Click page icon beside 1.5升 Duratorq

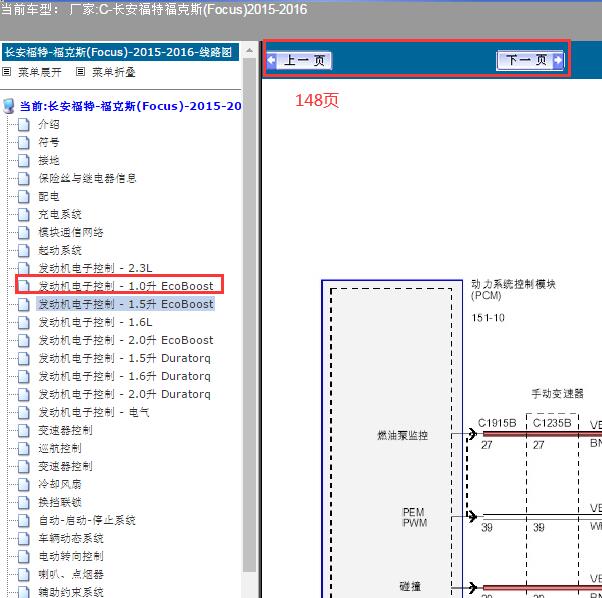pyautogui.click(x=24, y=358)
